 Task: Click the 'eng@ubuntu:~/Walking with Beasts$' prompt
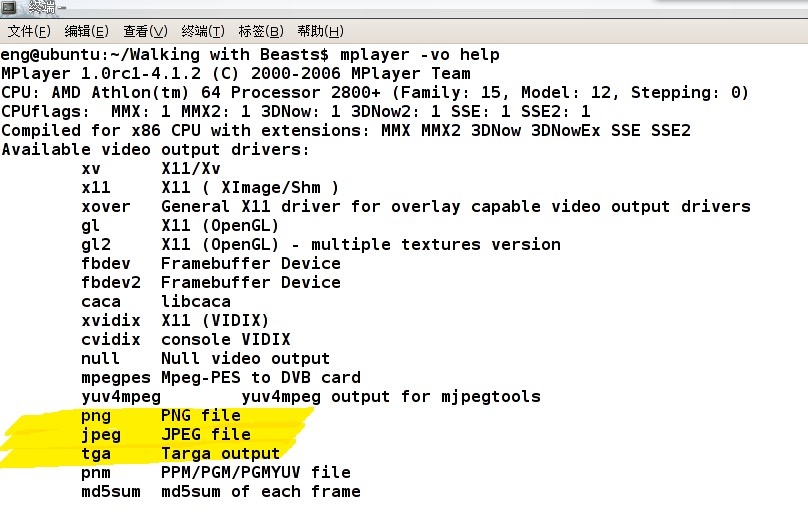pos(165,55)
